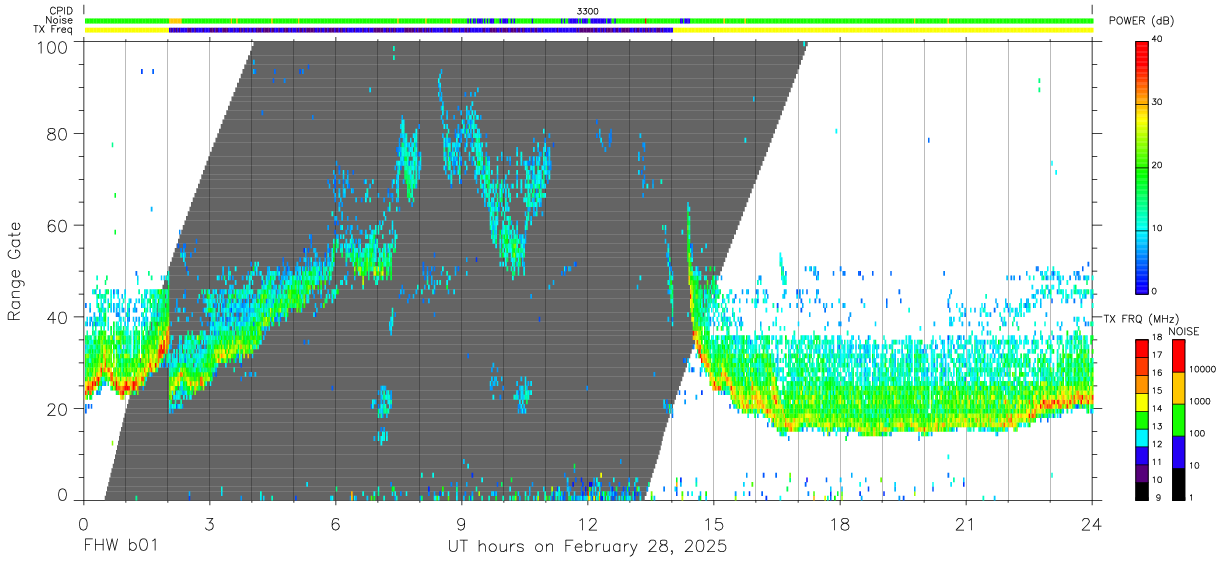The image size is (1228, 567).
Task: Click the TX Freq indicator strip above the plot
Action: click(x=588, y=30)
